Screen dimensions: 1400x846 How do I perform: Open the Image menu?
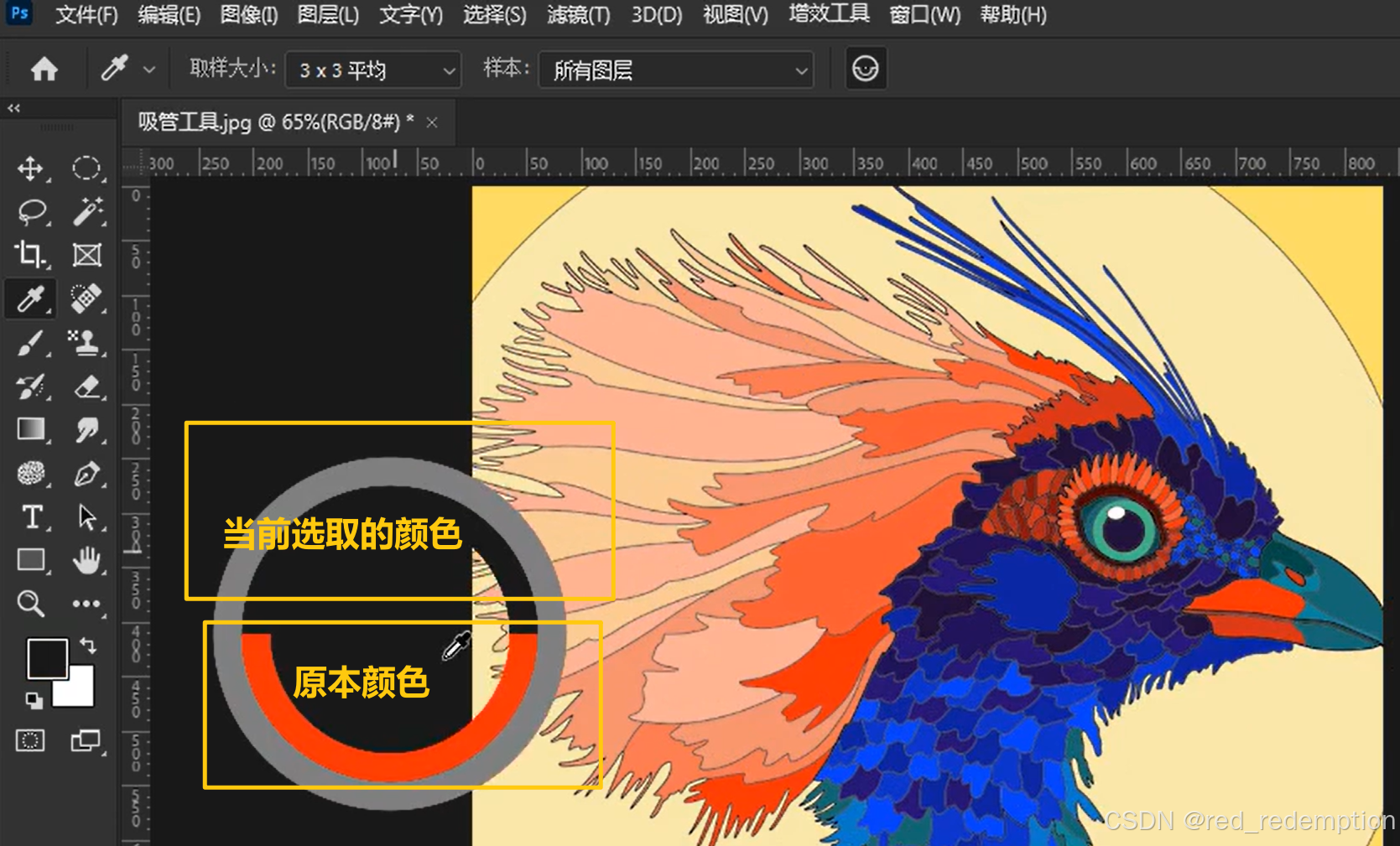pos(248,15)
